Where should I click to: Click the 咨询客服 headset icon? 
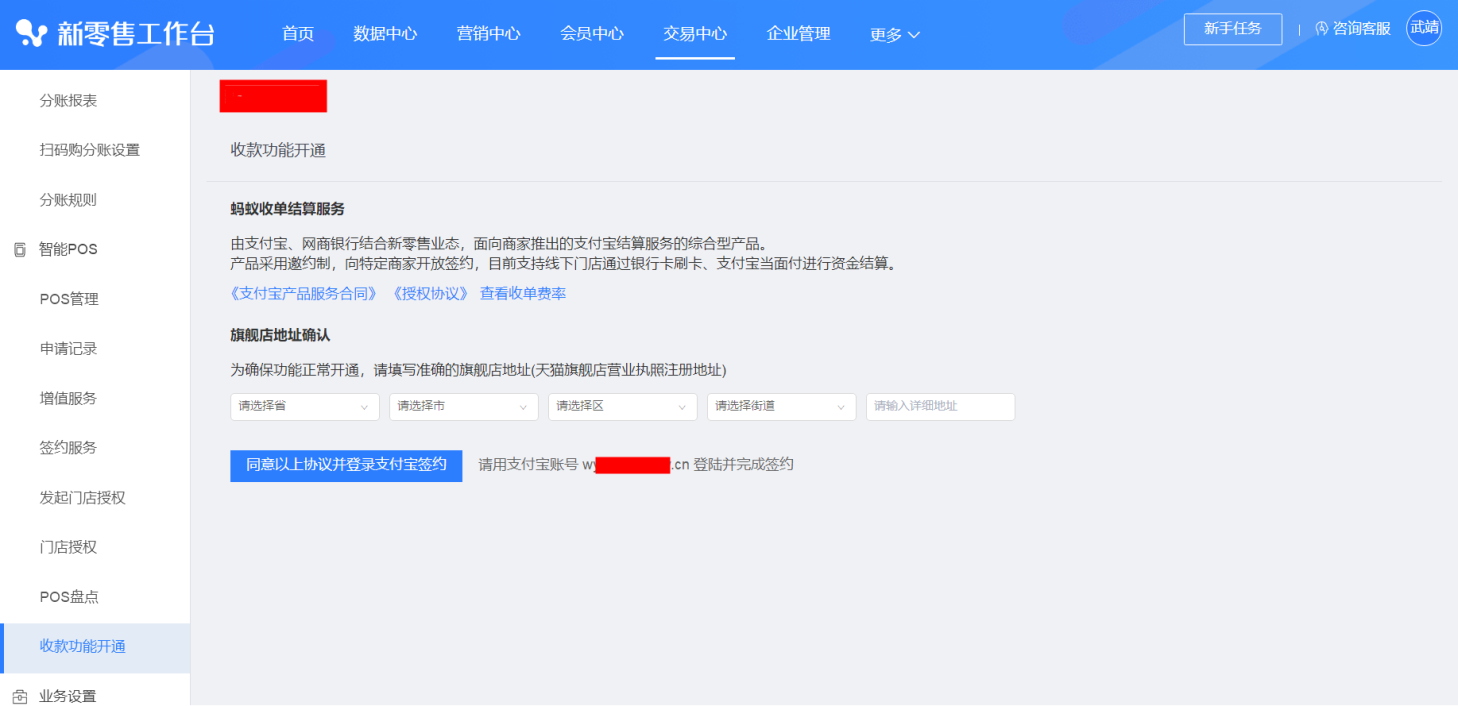click(1322, 29)
